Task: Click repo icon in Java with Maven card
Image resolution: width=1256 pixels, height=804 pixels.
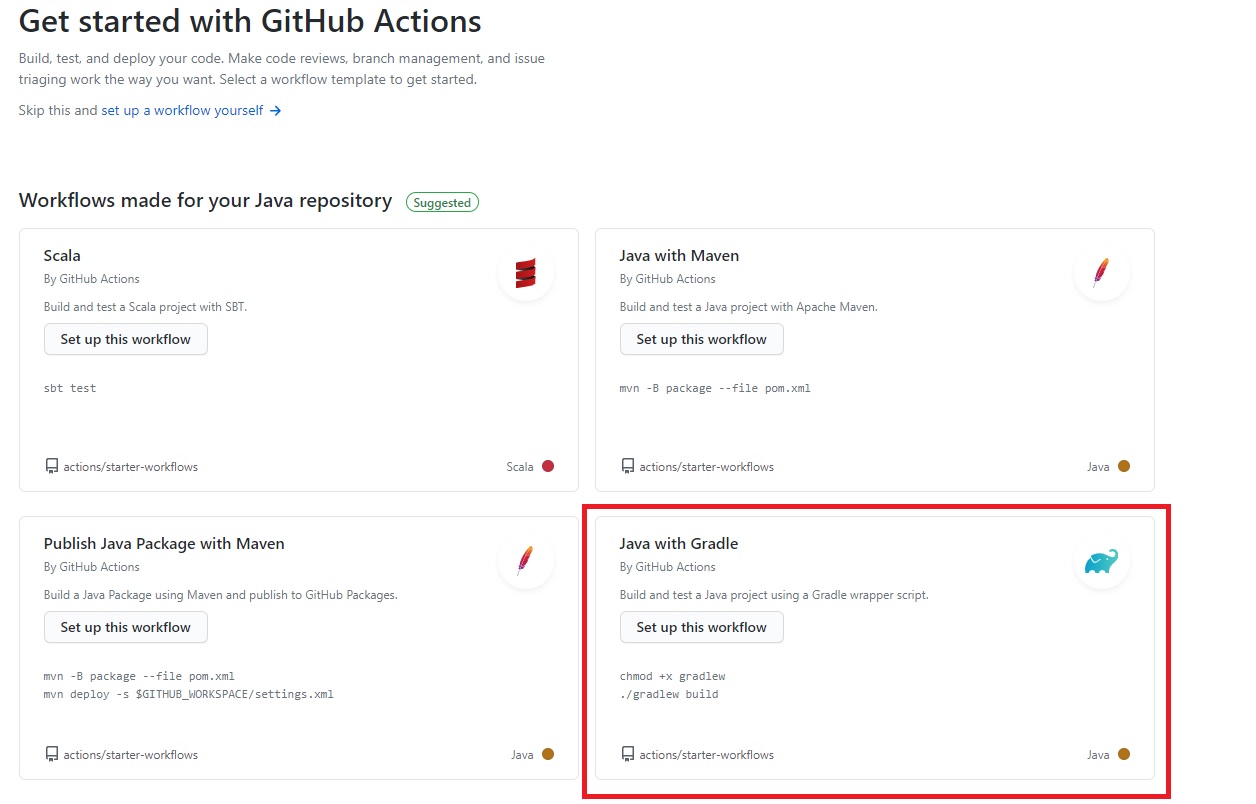Action: (x=628, y=466)
